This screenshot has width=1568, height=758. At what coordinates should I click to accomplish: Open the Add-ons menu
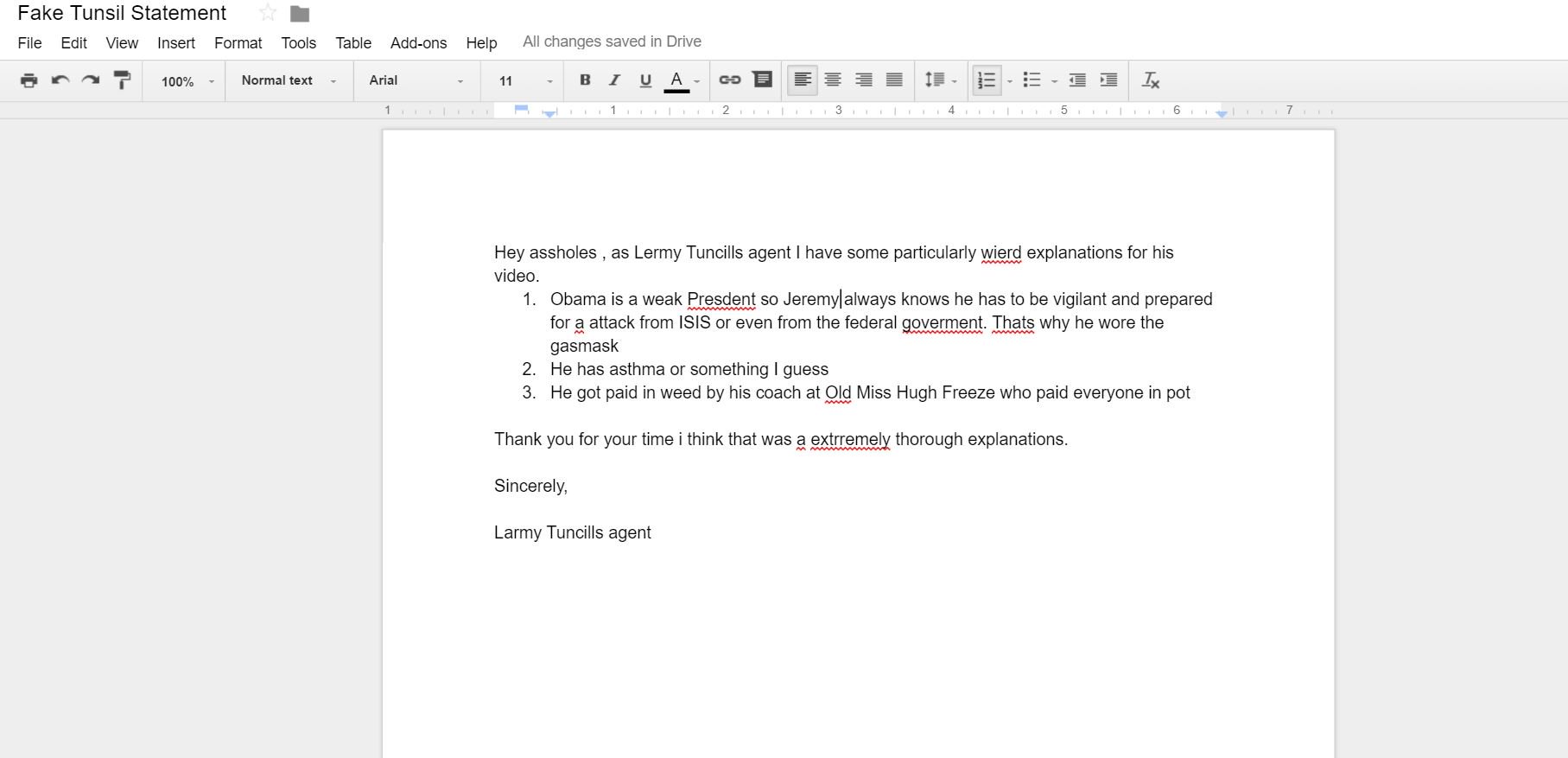[419, 43]
